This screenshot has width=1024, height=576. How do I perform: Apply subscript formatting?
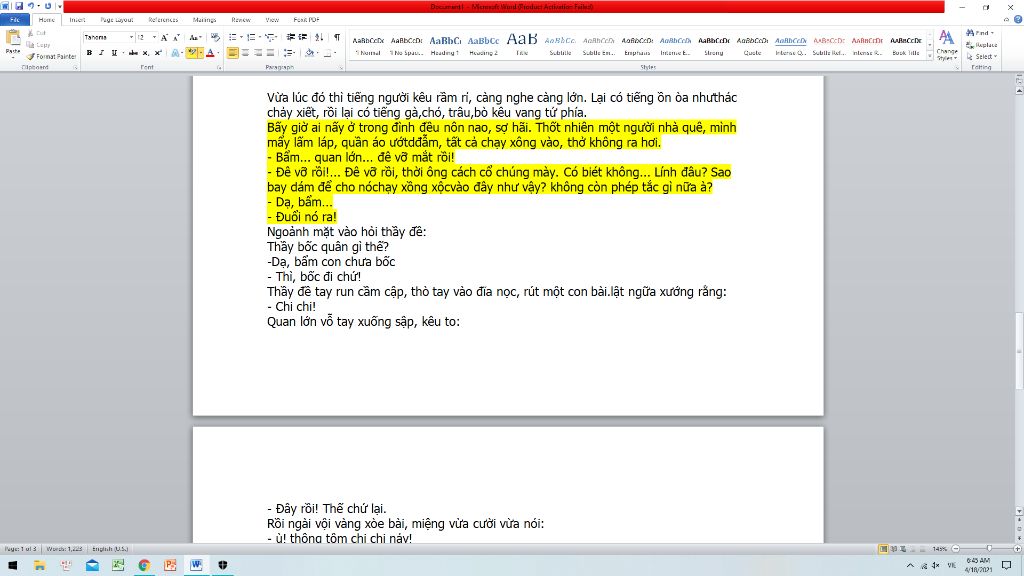coord(146,53)
